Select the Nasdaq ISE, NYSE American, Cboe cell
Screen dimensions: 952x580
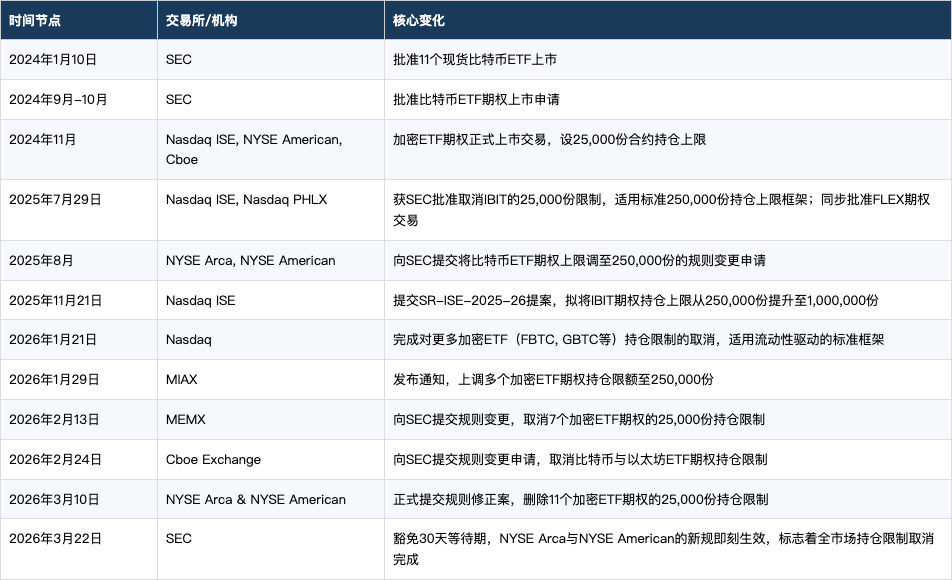(254, 149)
